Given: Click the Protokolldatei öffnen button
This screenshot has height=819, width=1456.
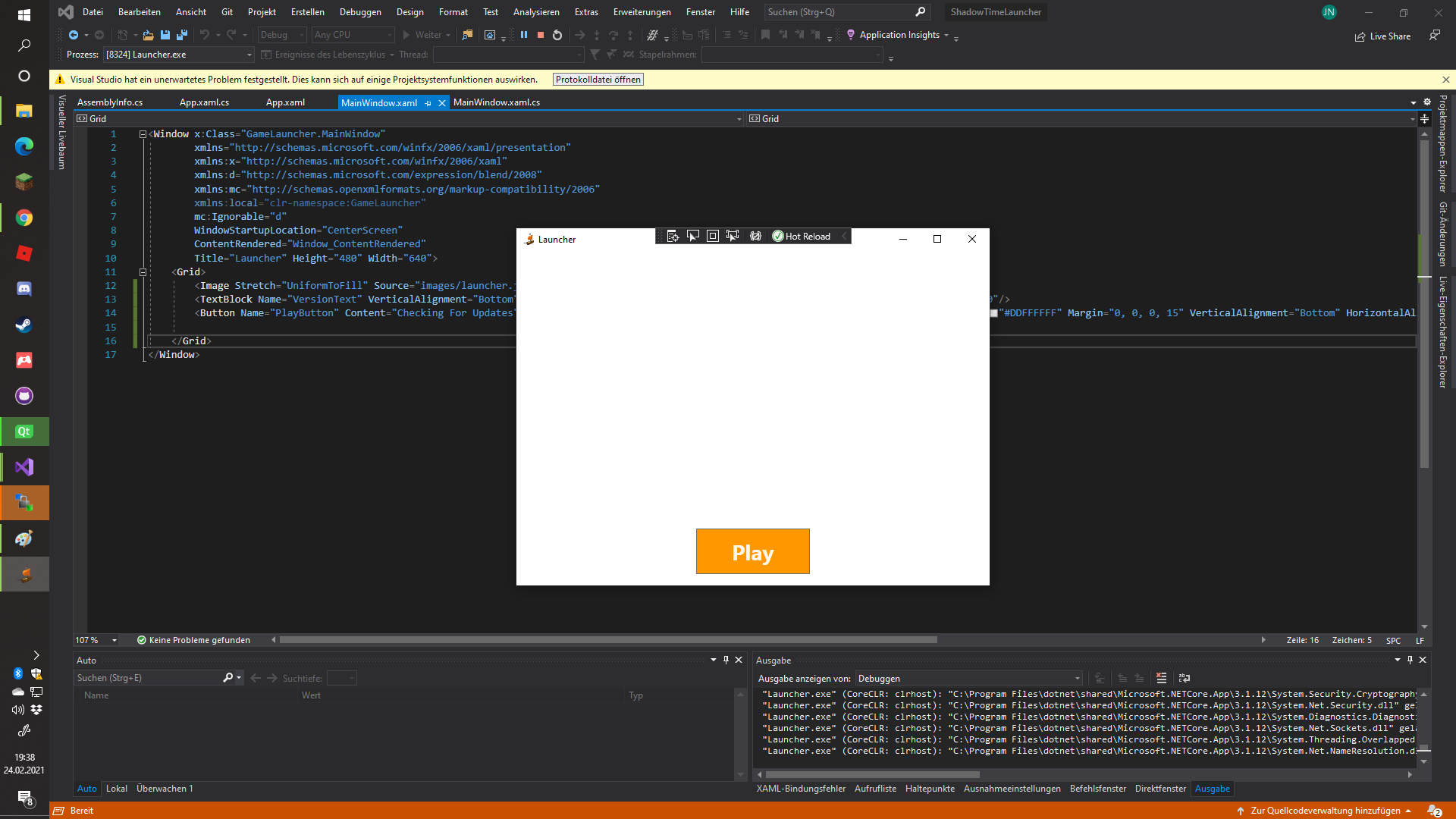Looking at the screenshot, I should coord(598,79).
